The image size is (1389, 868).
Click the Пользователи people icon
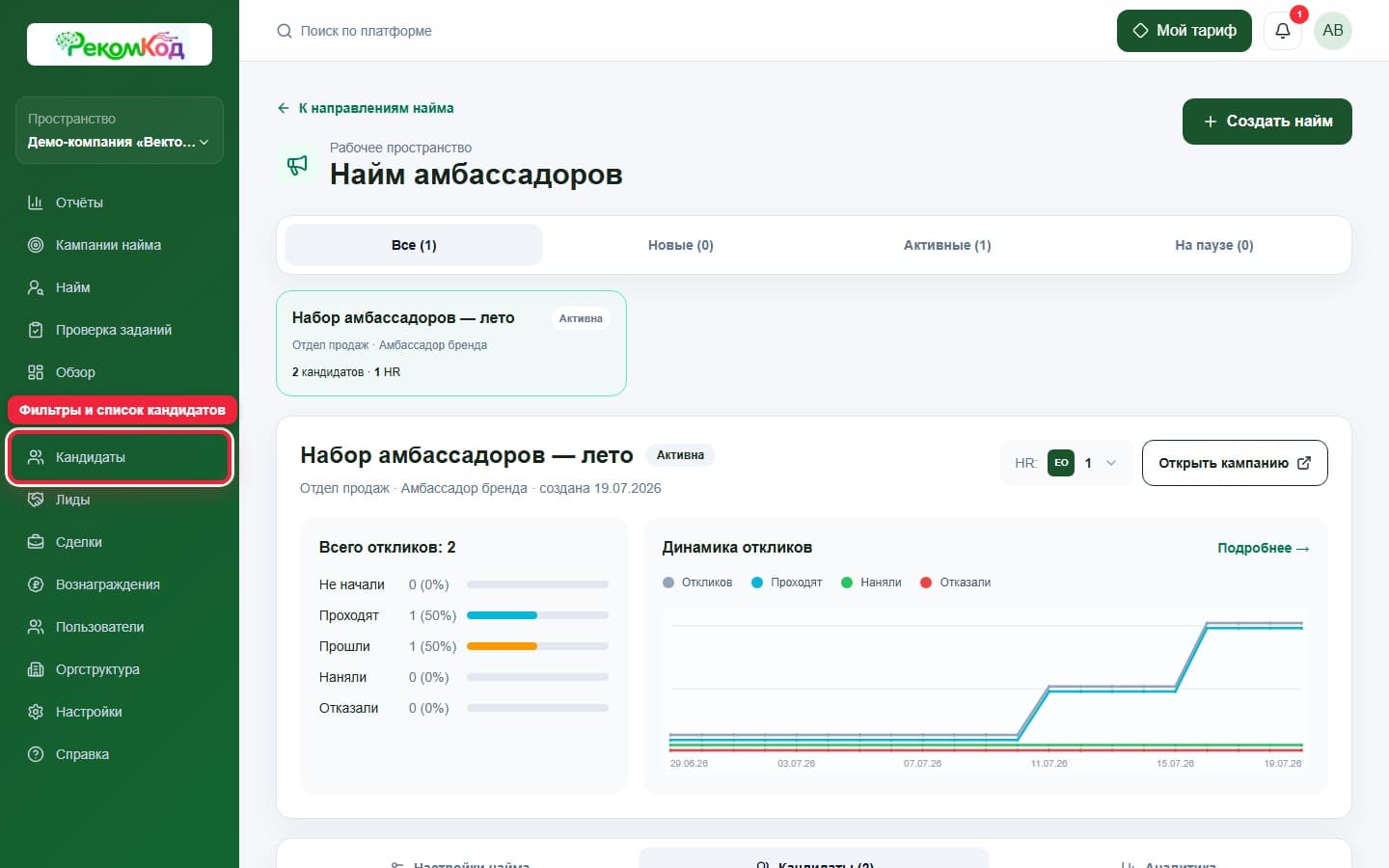coord(36,627)
